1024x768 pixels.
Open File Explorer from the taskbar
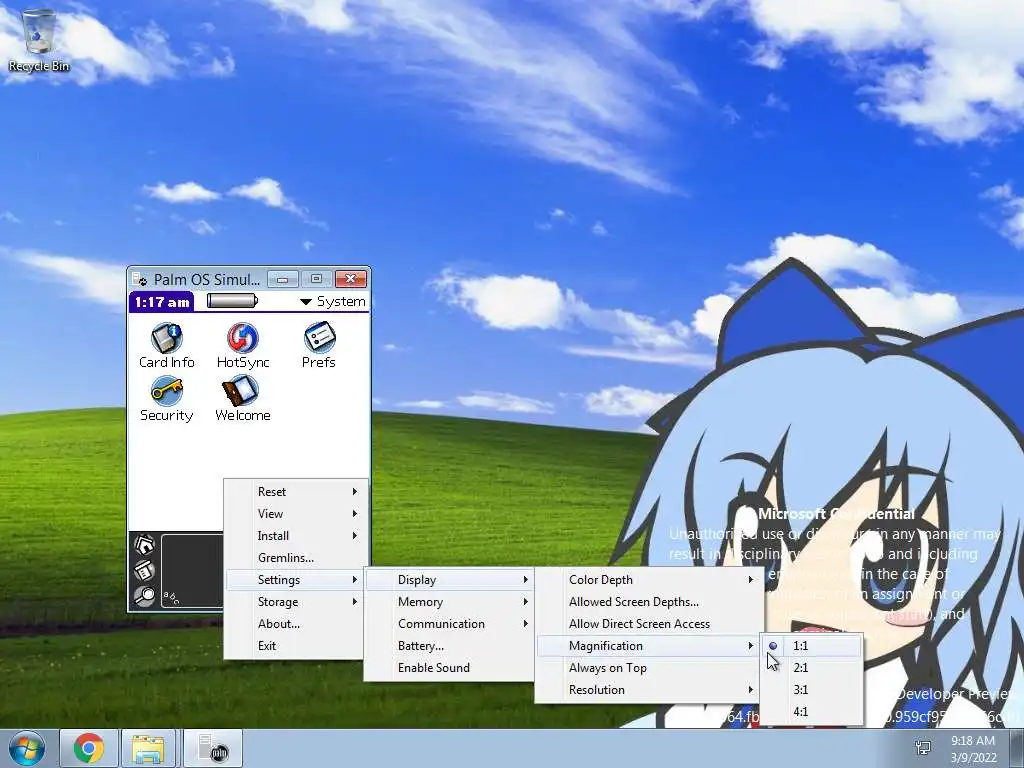point(148,748)
